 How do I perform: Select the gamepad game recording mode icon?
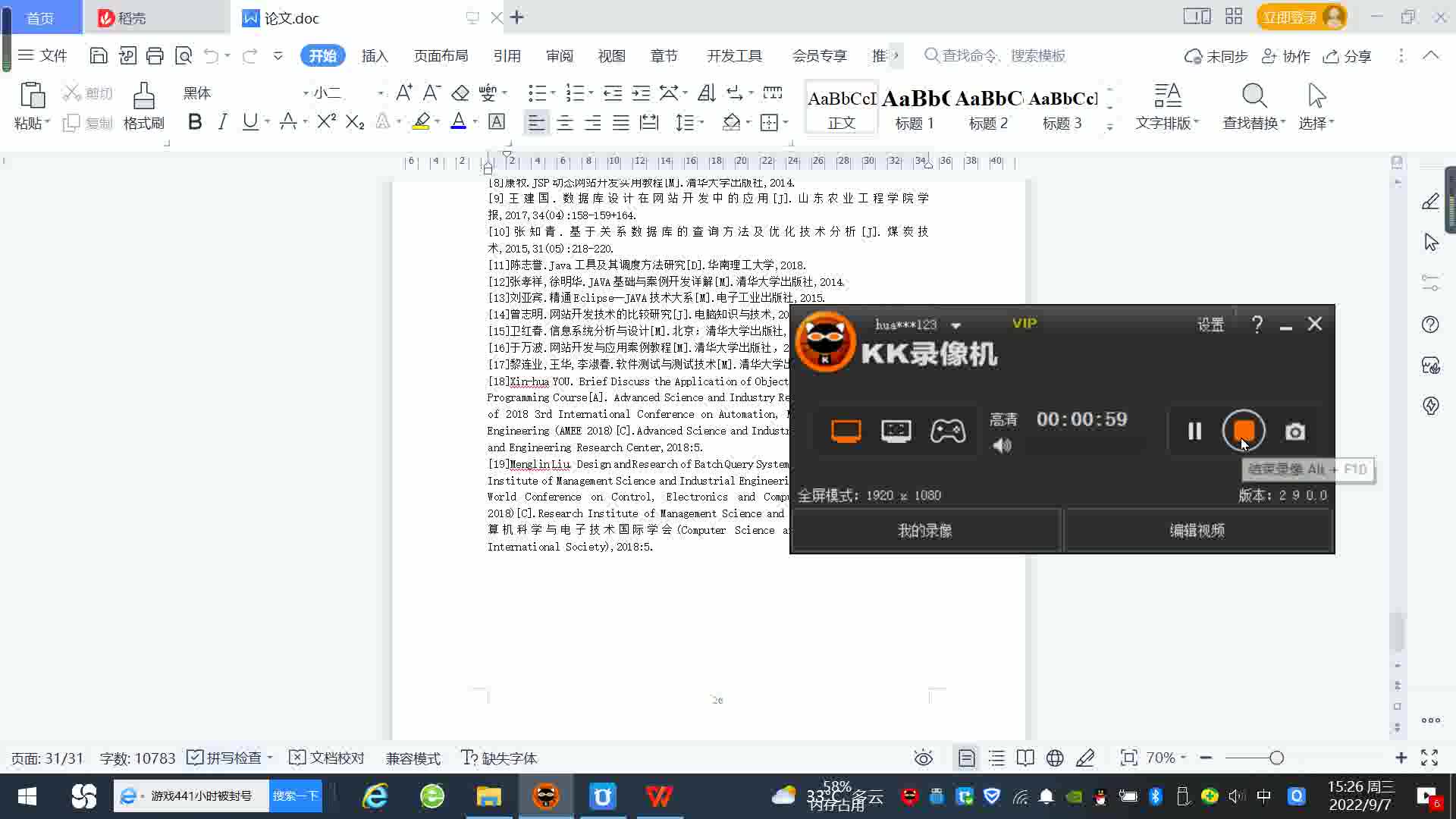[x=948, y=431]
